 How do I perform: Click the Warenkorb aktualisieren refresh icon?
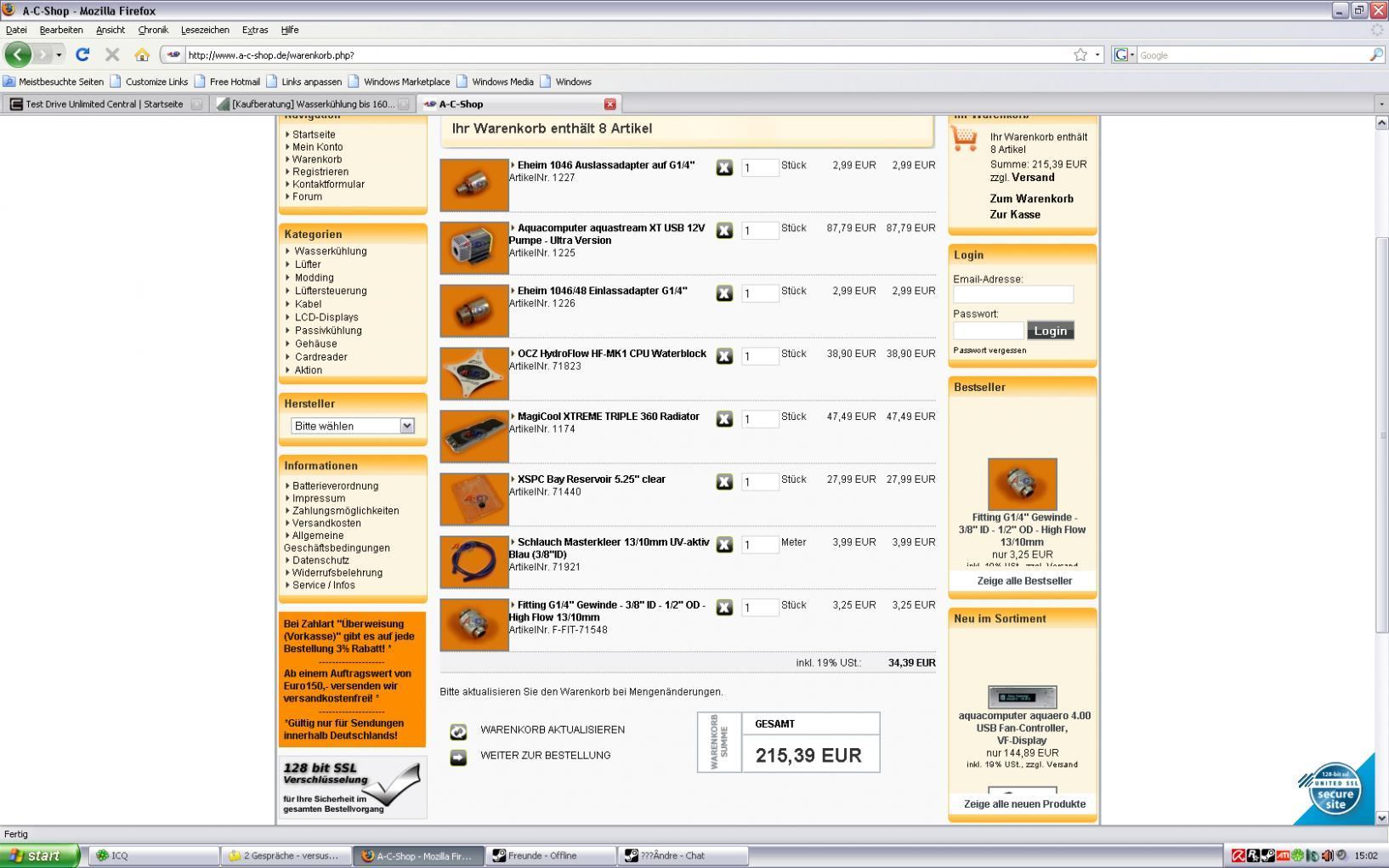click(x=458, y=731)
